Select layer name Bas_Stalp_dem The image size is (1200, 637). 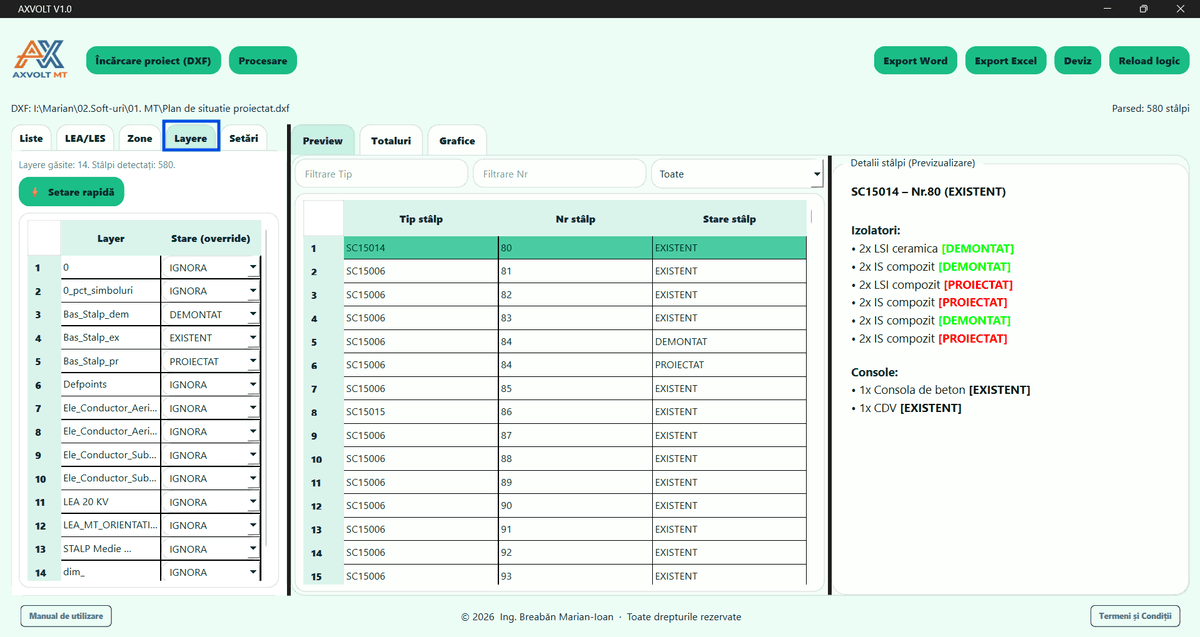(x=111, y=315)
